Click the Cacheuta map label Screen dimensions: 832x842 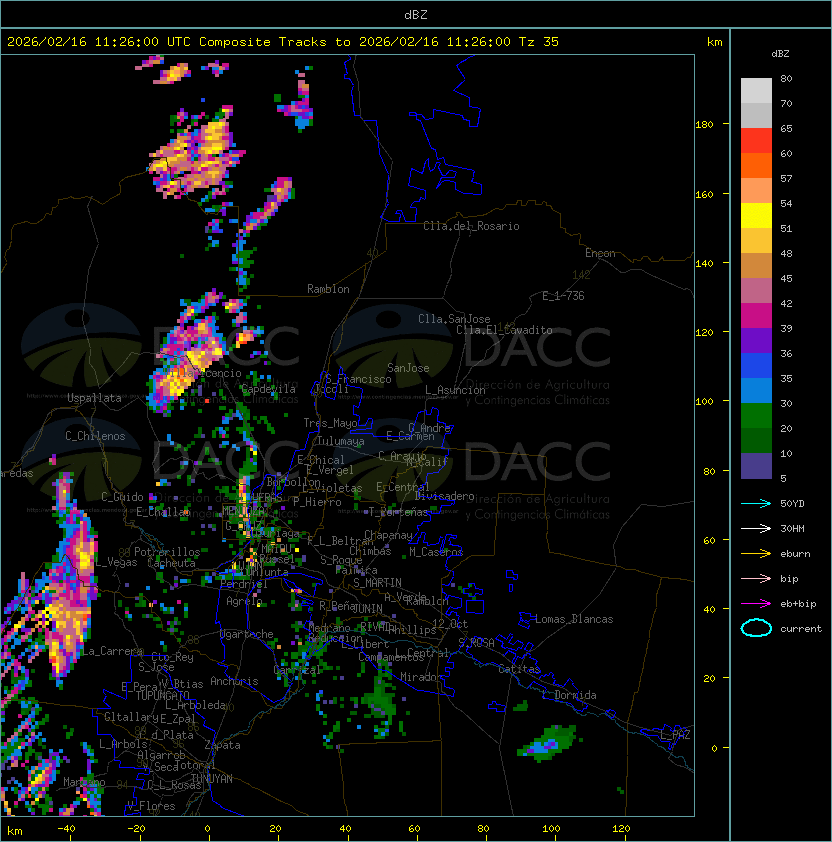pos(171,563)
